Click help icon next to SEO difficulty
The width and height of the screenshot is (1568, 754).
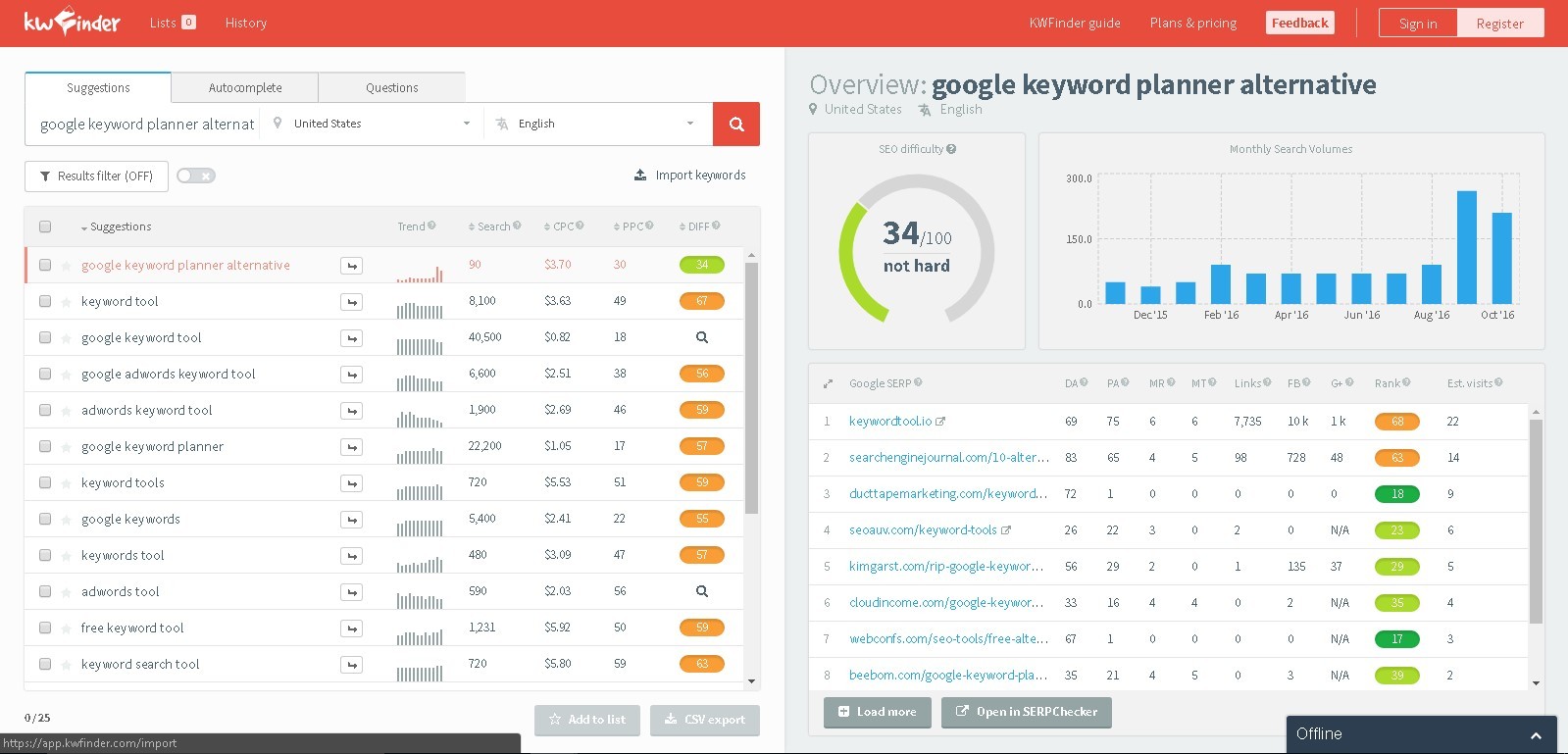pyautogui.click(x=951, y=149)
